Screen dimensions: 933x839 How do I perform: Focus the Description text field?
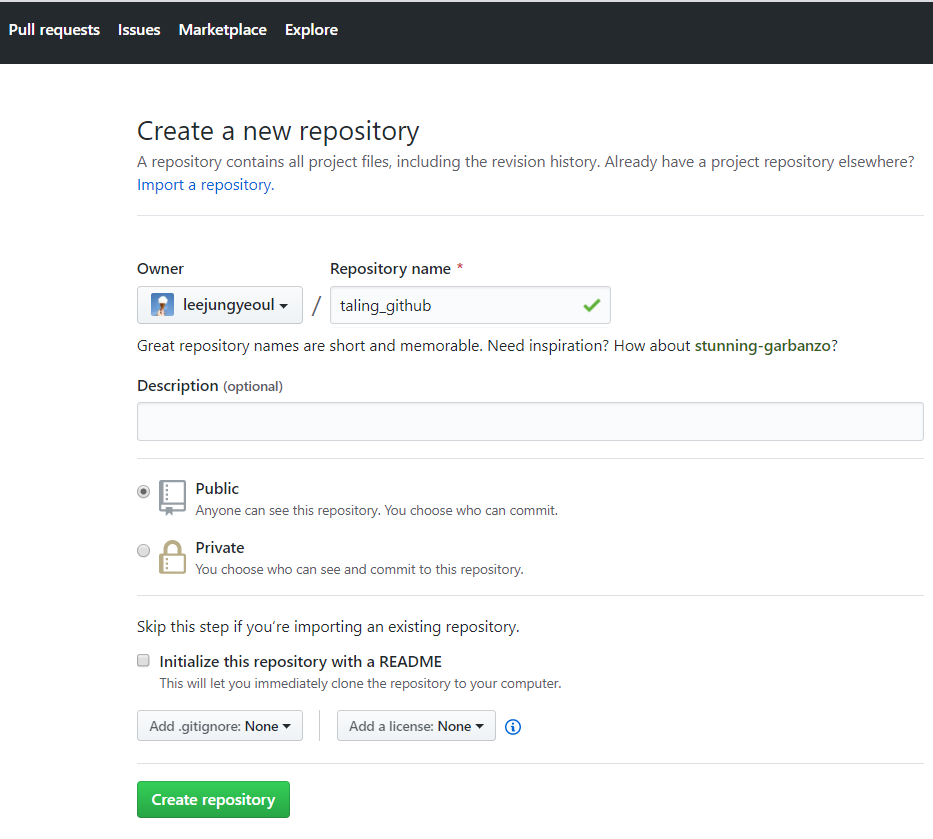click(x=530, y=421)
